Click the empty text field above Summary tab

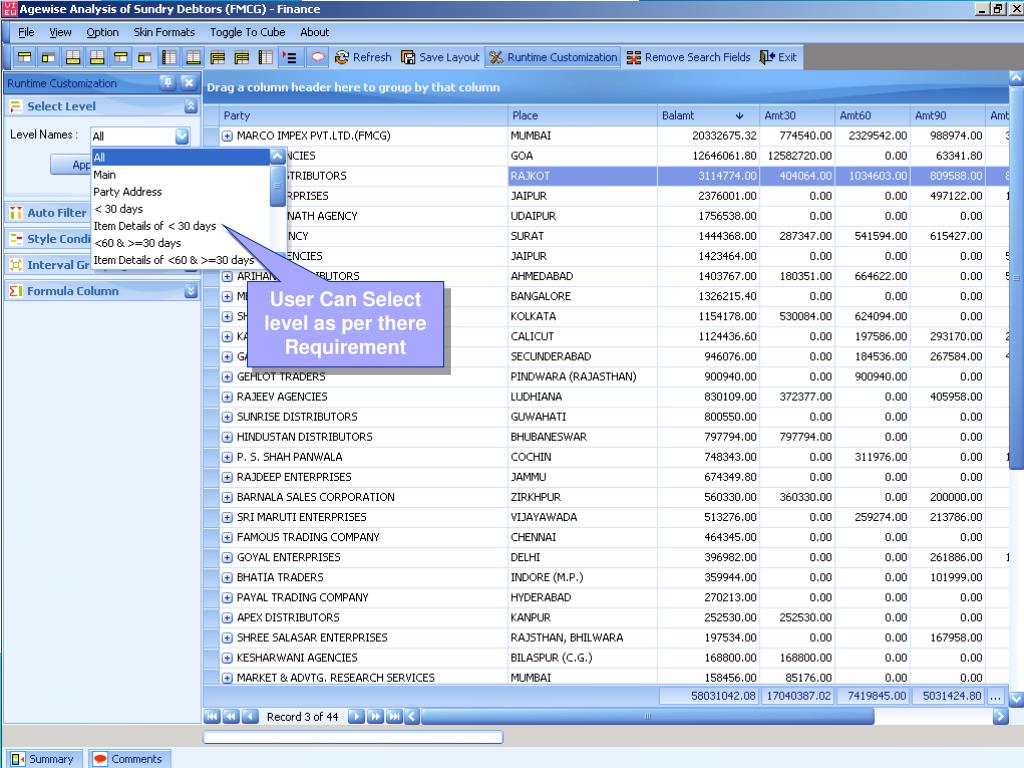coord(353,737)
